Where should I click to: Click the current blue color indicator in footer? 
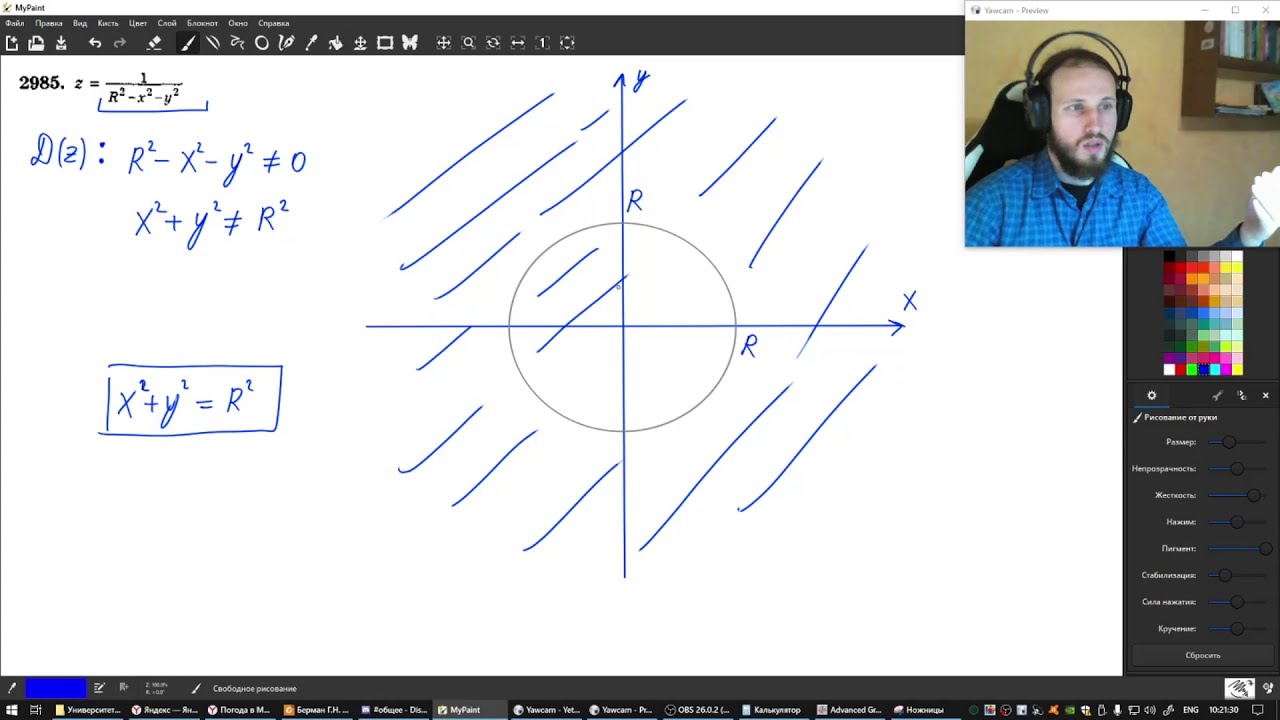(55, 688)
